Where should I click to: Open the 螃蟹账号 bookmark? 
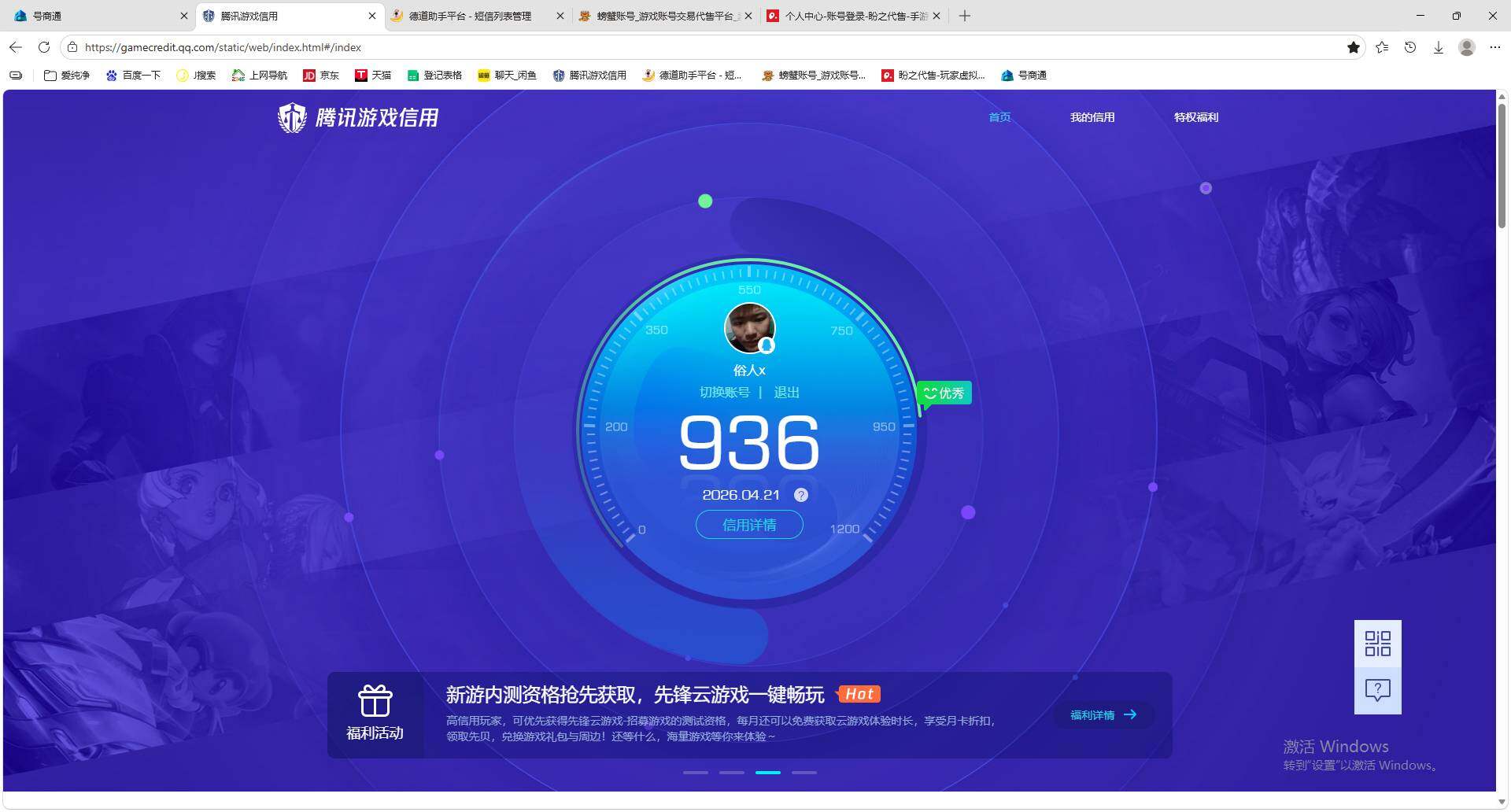(814, 76)
